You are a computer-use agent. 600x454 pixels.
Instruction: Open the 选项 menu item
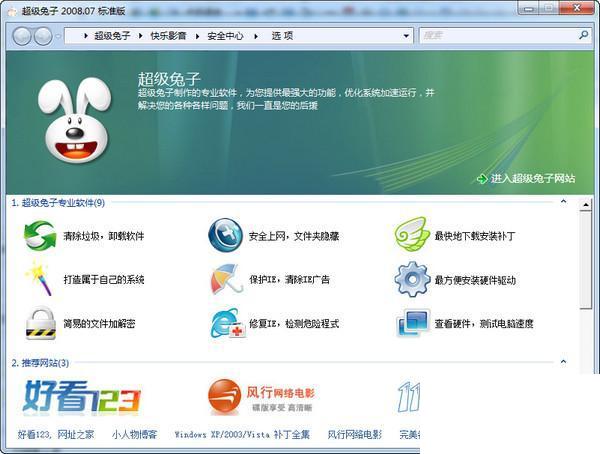[x=282, y=36]
